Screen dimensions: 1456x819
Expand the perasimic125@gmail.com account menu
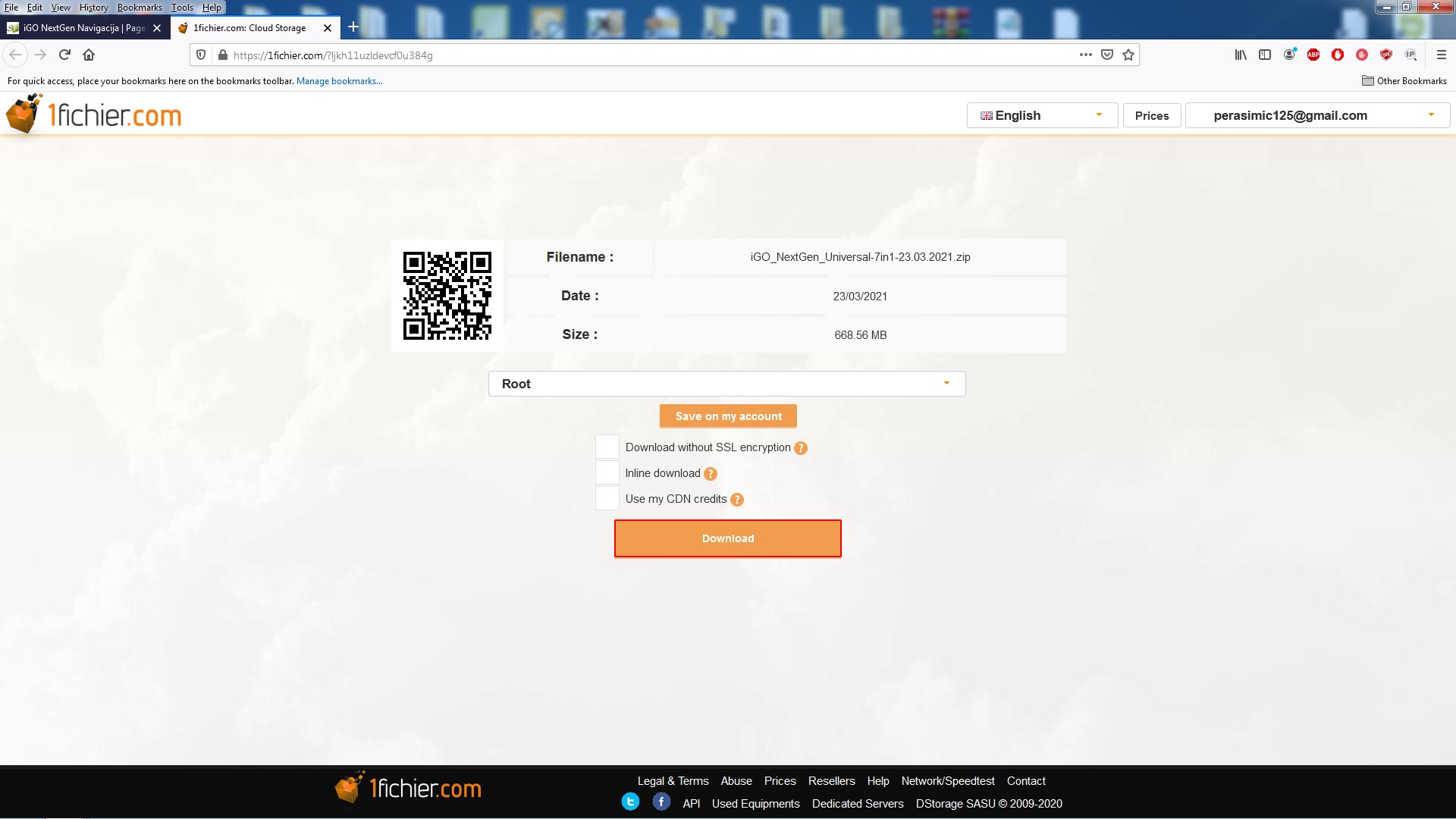pos(1317,115)
